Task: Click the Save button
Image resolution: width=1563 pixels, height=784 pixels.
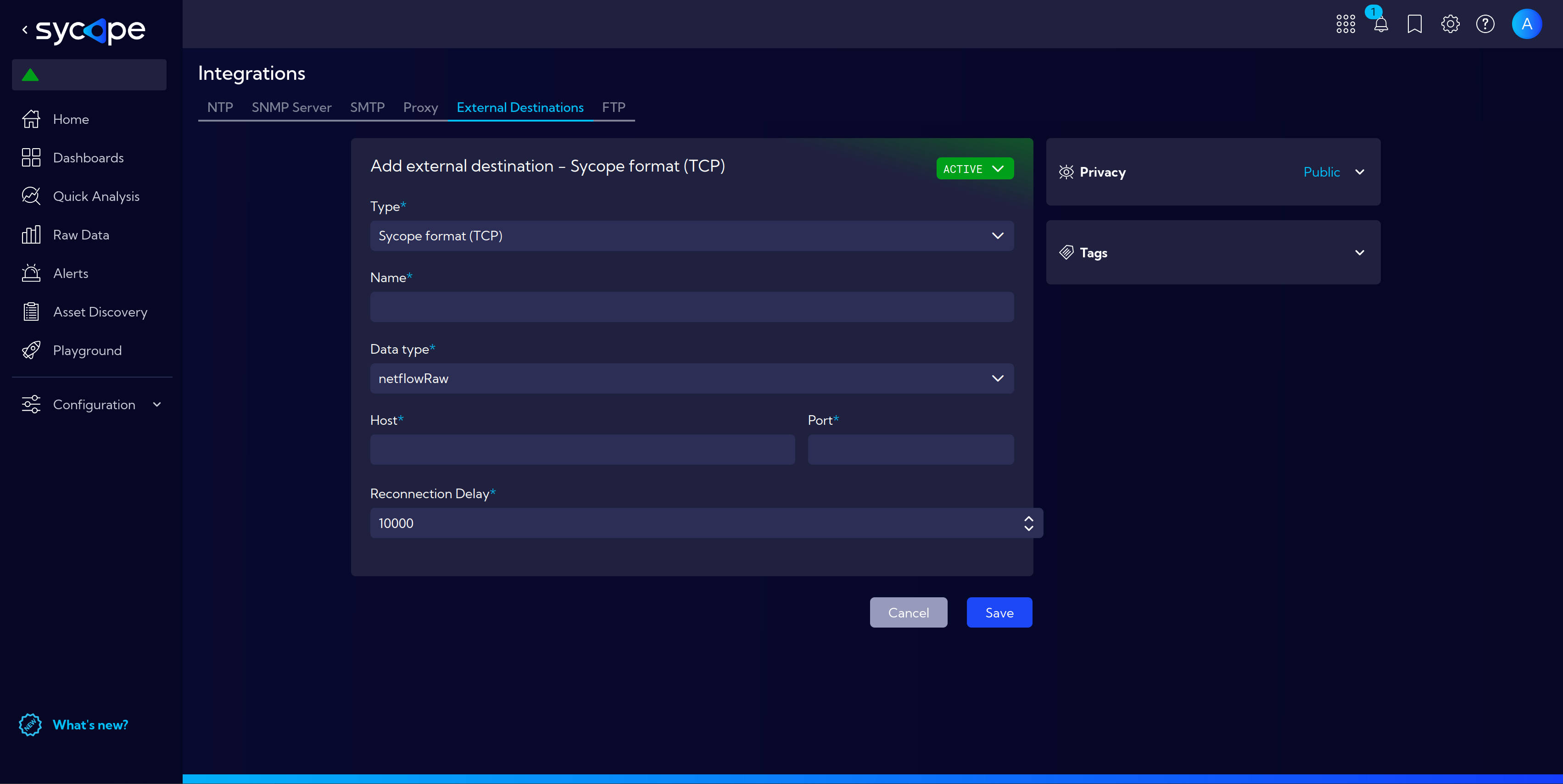Action: click(x=999, y=612)
